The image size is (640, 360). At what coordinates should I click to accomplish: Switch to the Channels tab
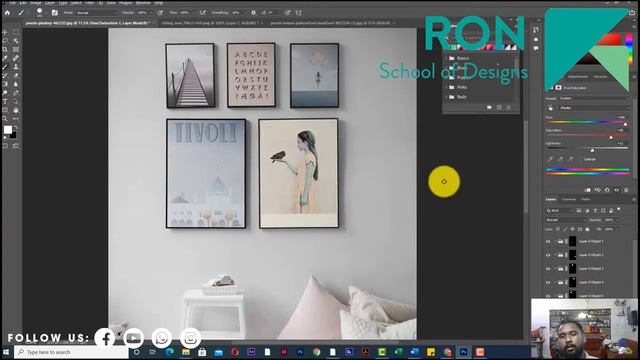(569, 200)
